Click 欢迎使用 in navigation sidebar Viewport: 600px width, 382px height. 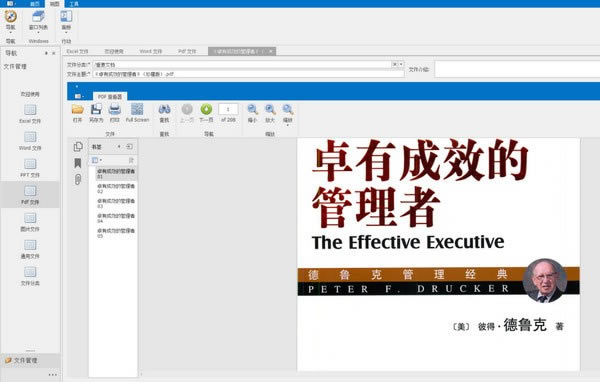click(x=30, y=94)
